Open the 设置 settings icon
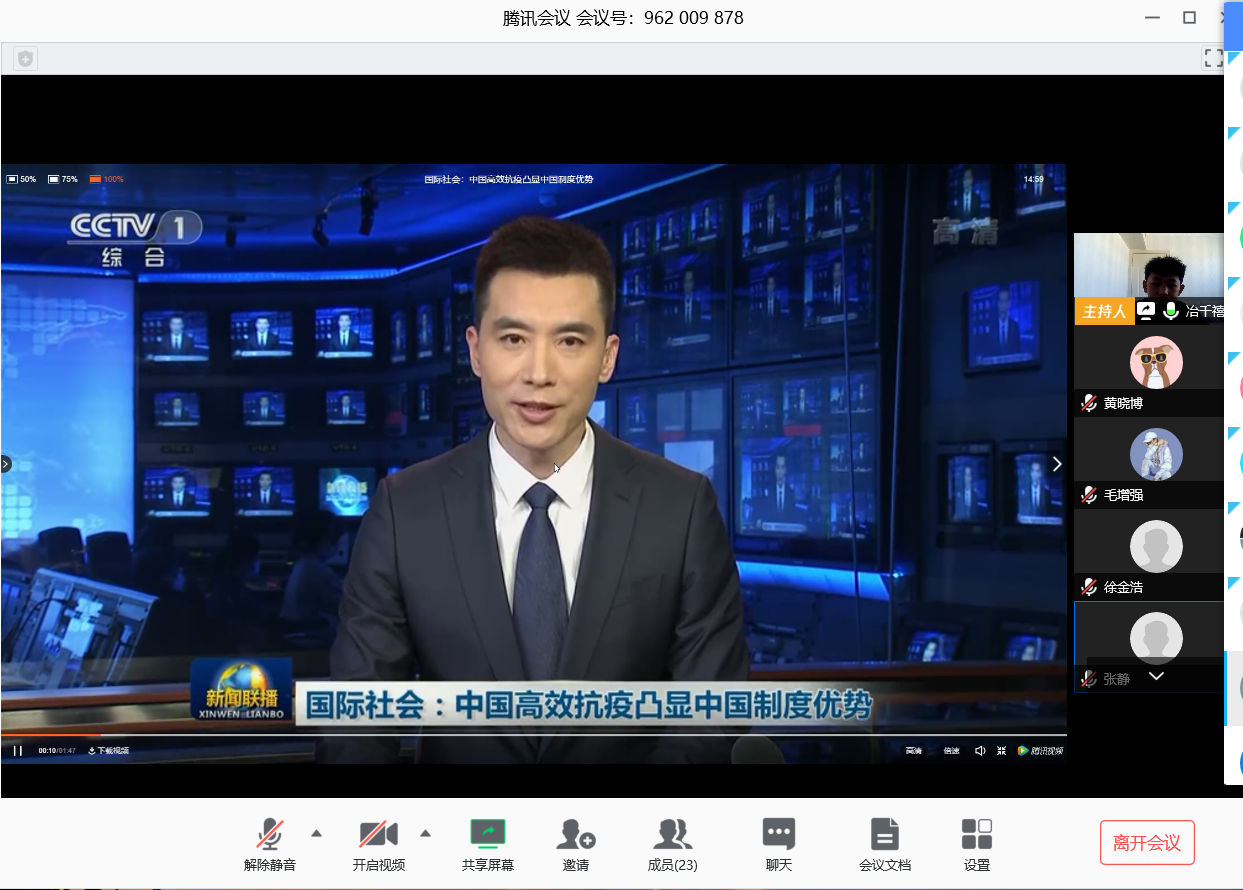Screen dimensions: 1243x890 [x=976, y=834]
